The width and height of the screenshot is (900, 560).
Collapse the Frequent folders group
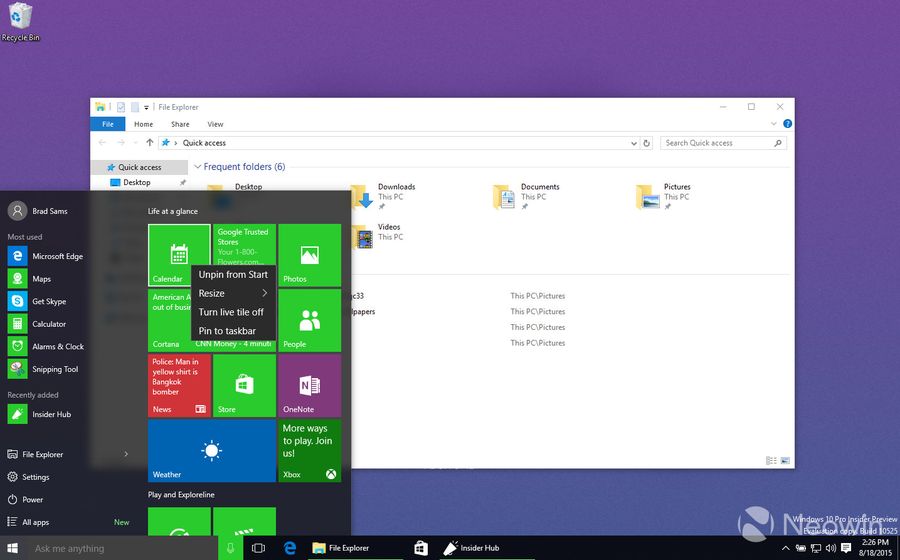coord(197,167)
